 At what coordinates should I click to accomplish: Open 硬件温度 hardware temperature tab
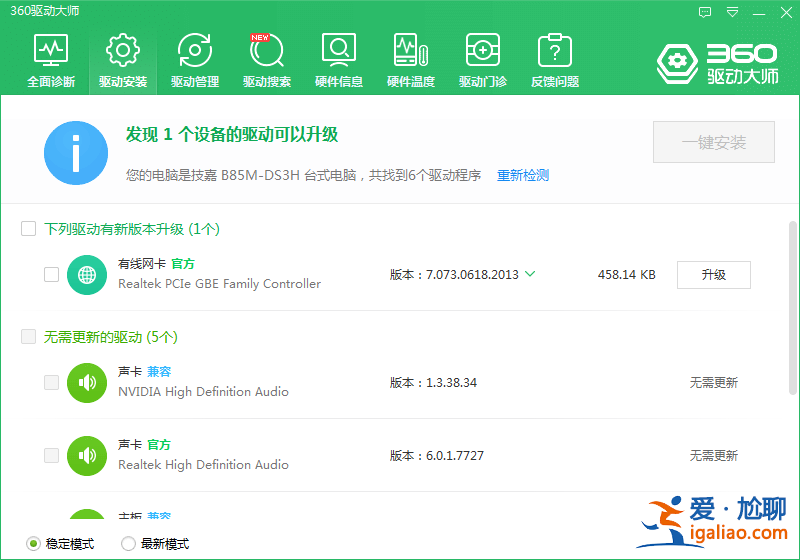coord(411,60)
